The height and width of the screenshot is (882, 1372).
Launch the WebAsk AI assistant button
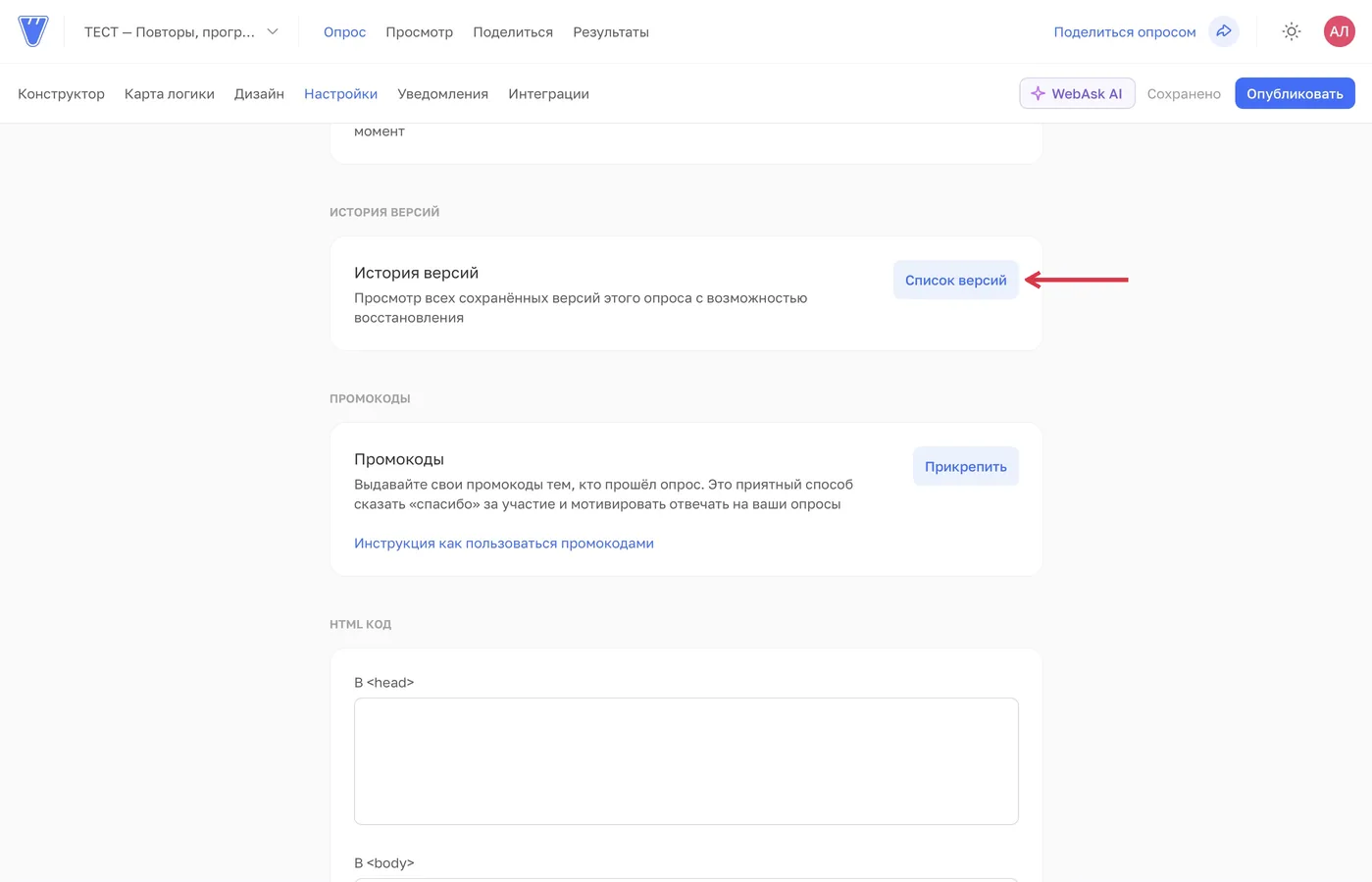(x=1077, y=93)
